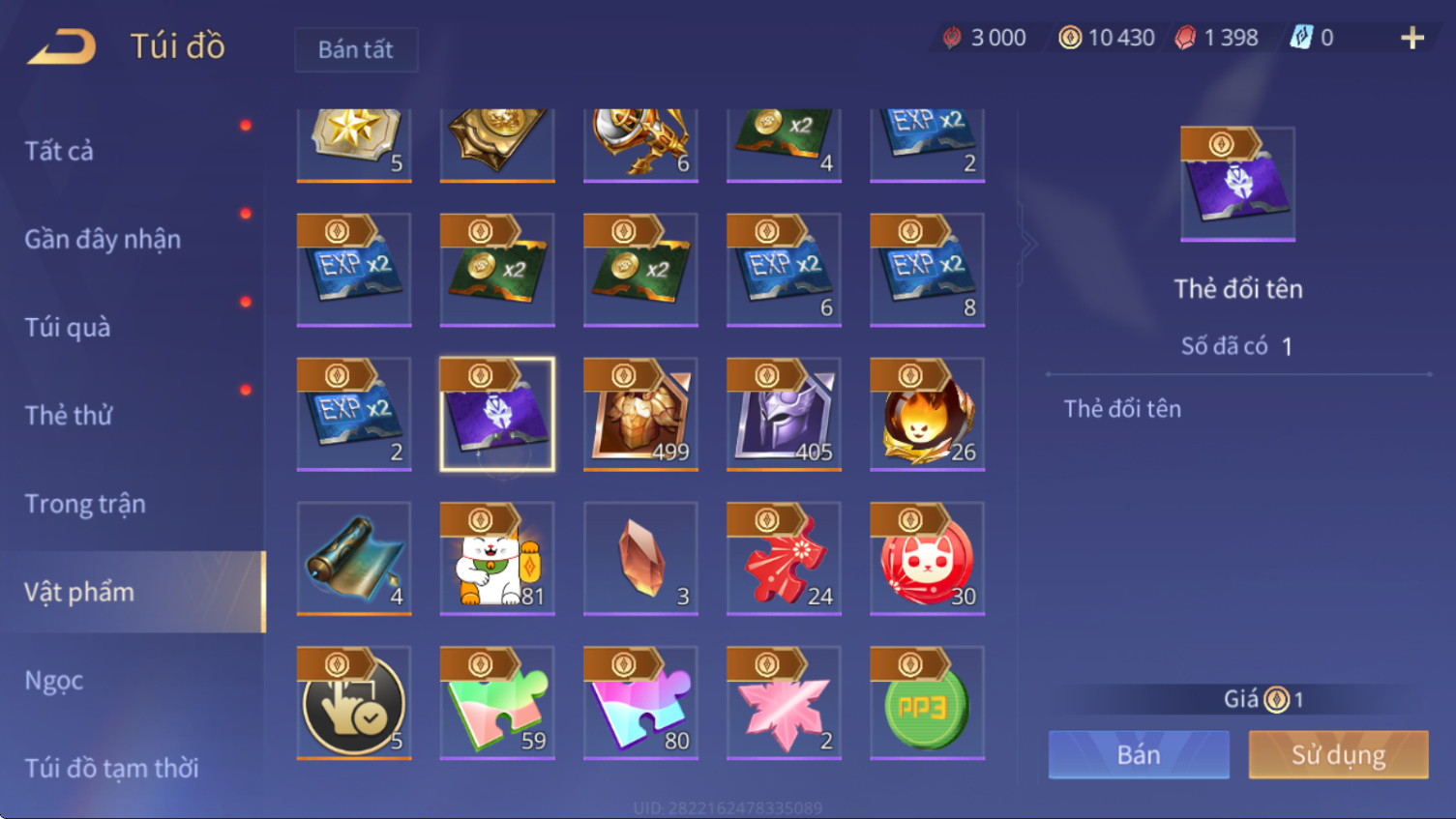This screenshot has height=819, width=1456.
Task: Select the pink snowflake item with count 2
Action: click(784, 703)
